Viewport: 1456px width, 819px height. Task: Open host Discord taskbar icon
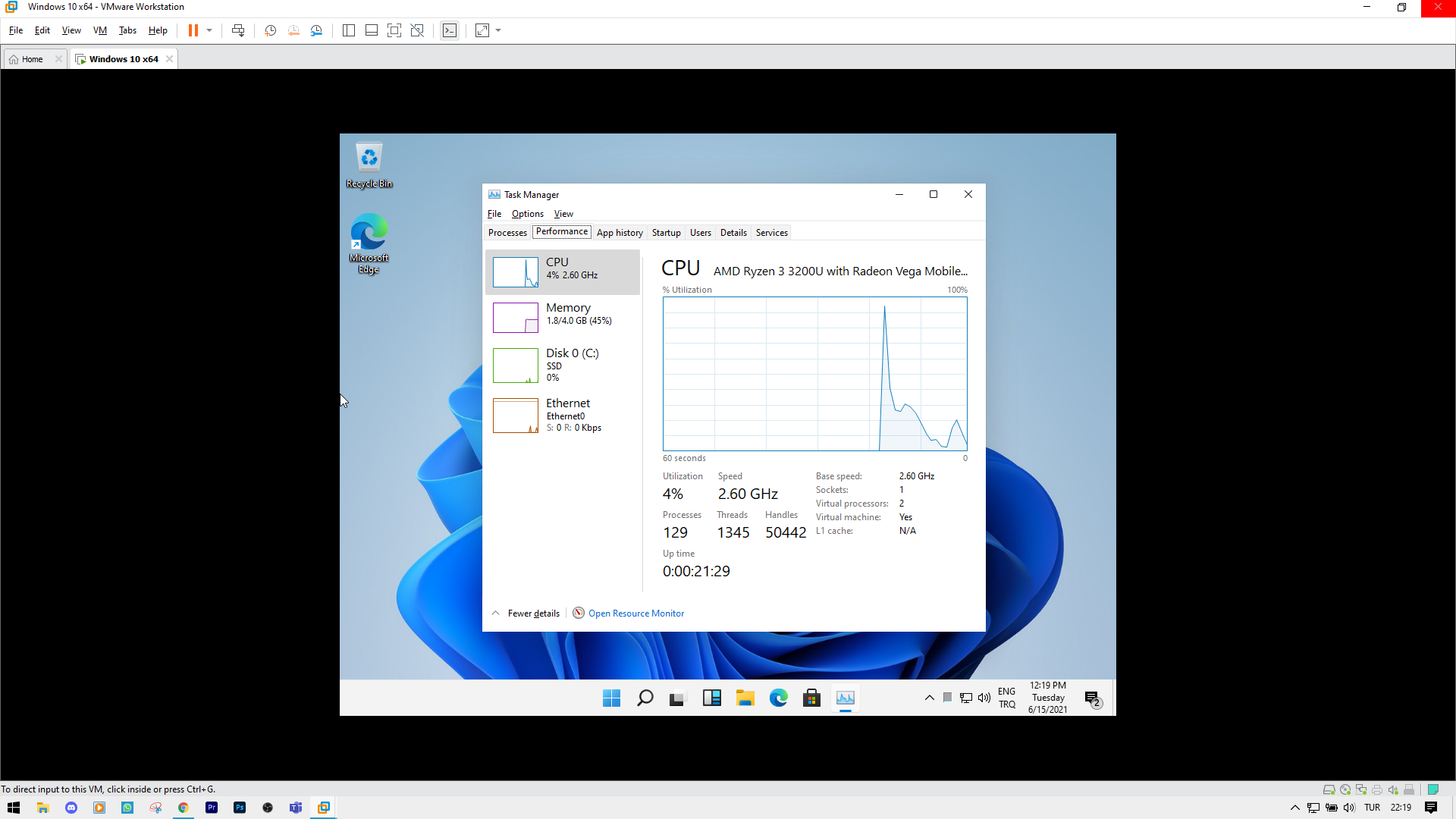tap(71, 808)
